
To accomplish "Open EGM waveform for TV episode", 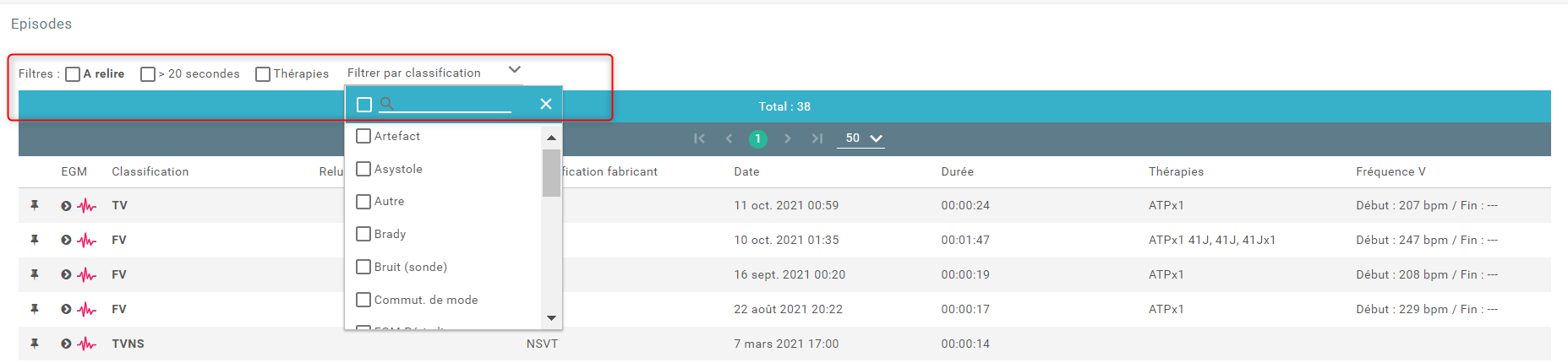I will pyautogui.click(x=86, y=205).
